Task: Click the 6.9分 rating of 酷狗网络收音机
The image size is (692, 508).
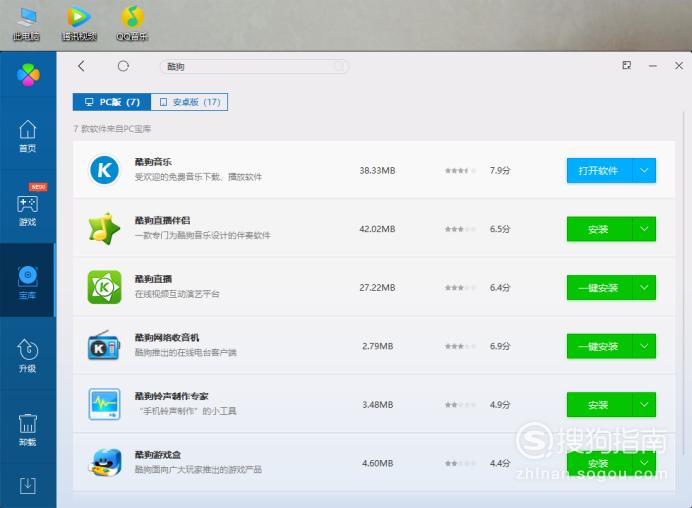Action: point(500,346)
